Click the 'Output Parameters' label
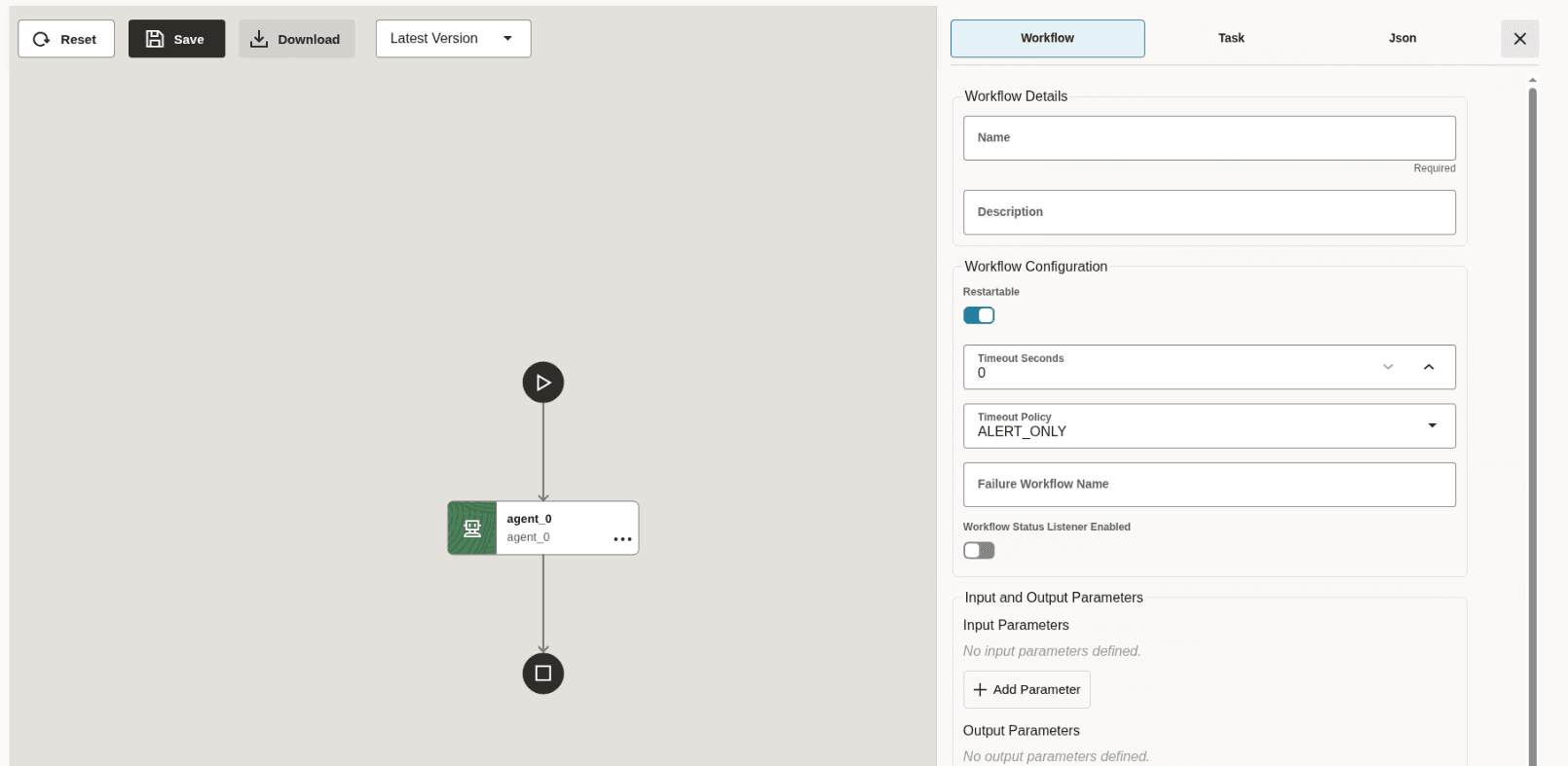Screen dimensions: 1568x766 coord(1021,731)
